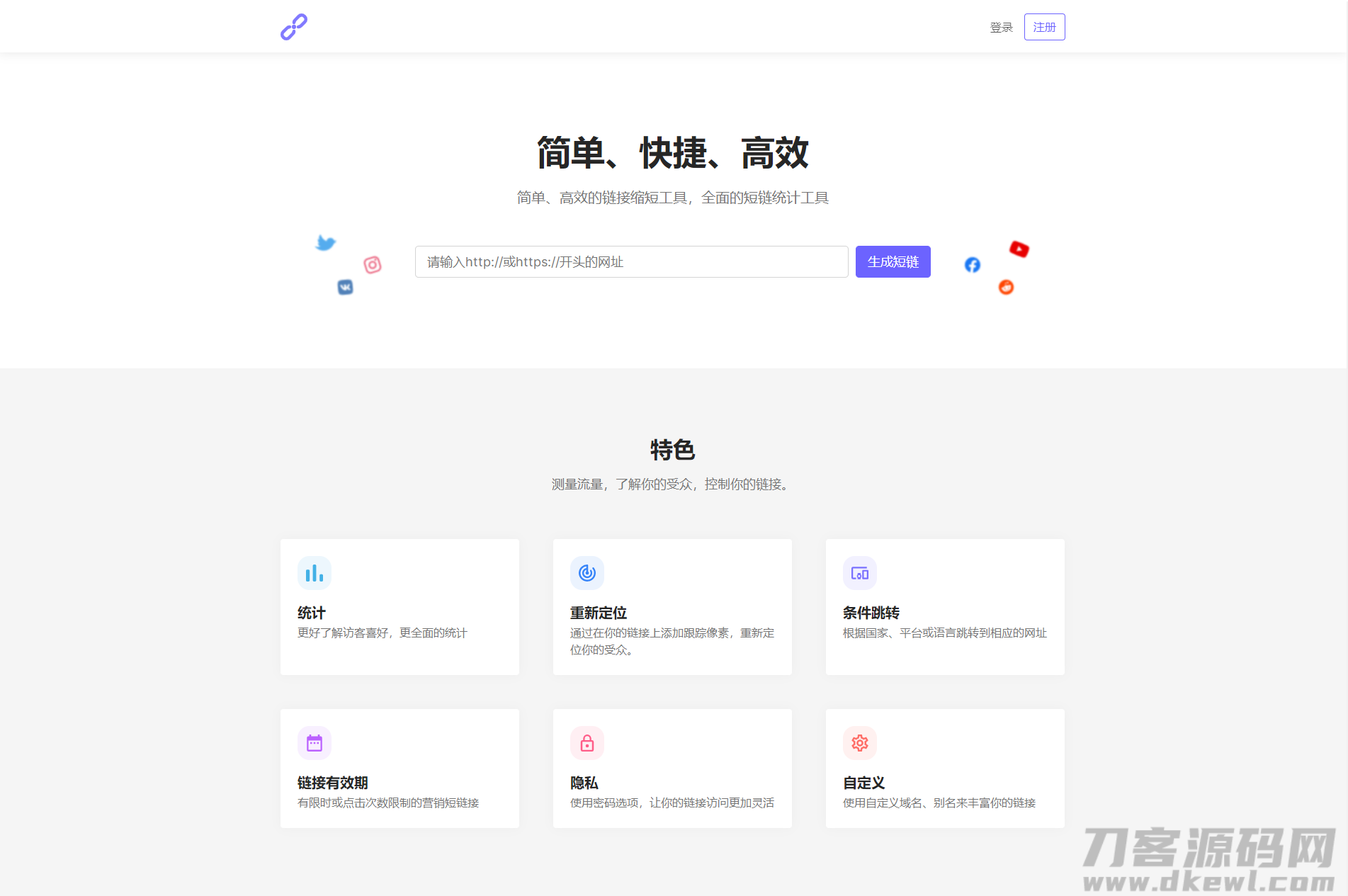
Task: Click the URL input field
Action: point(631,261)
